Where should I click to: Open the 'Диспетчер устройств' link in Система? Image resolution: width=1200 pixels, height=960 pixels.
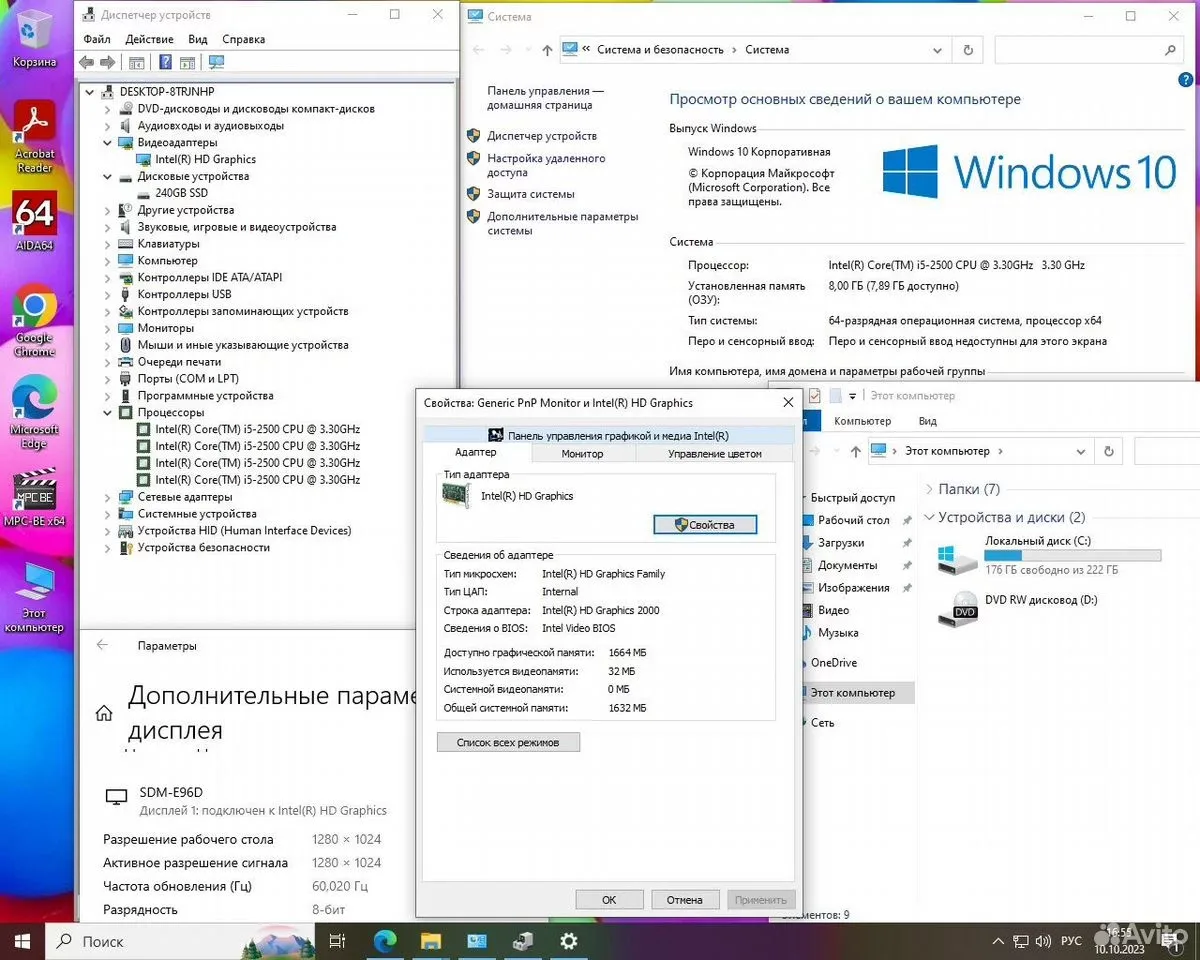coord(541,136)
